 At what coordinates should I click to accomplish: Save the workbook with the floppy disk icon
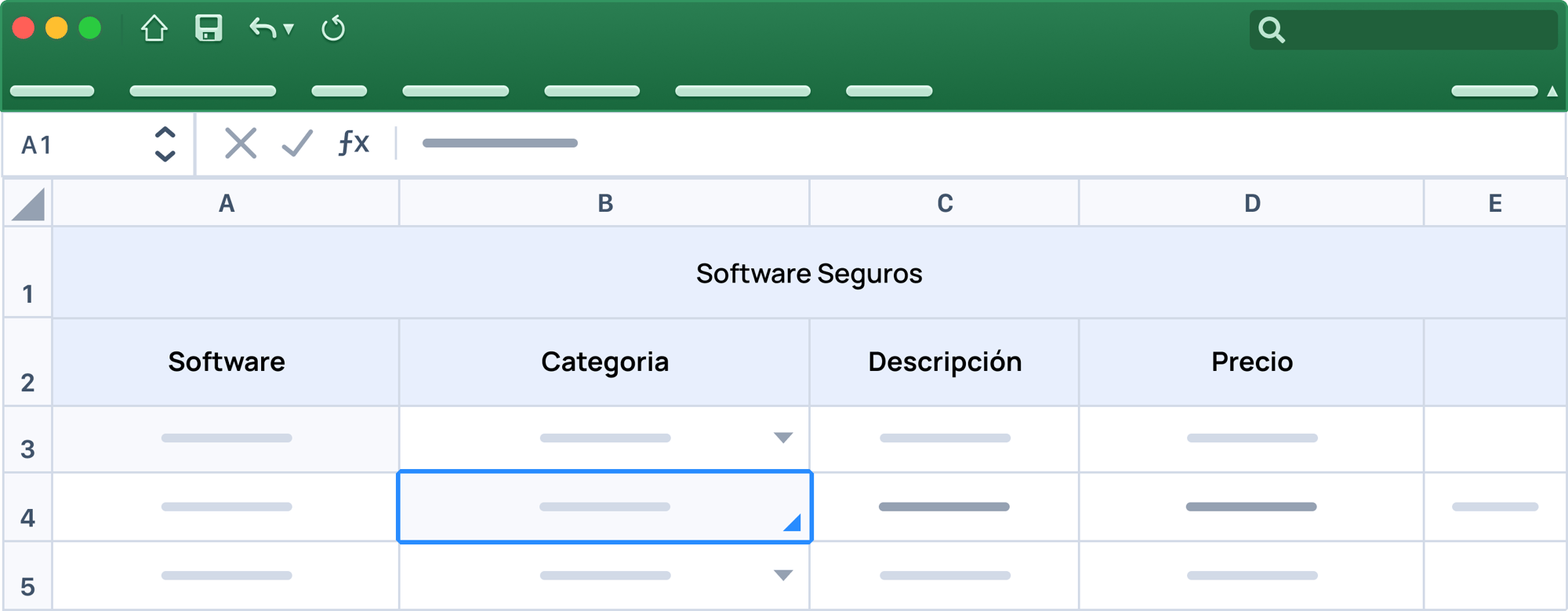[x=209, y=28]
